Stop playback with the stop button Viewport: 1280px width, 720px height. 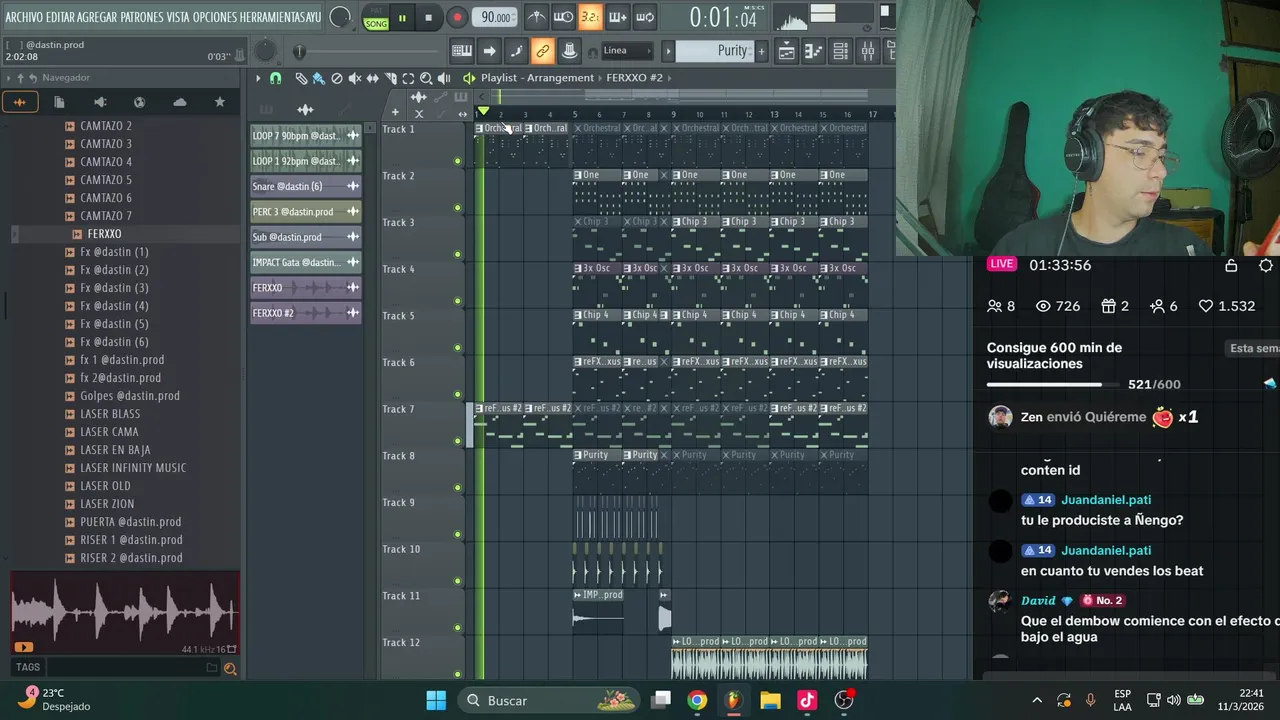tap(428, 18)
